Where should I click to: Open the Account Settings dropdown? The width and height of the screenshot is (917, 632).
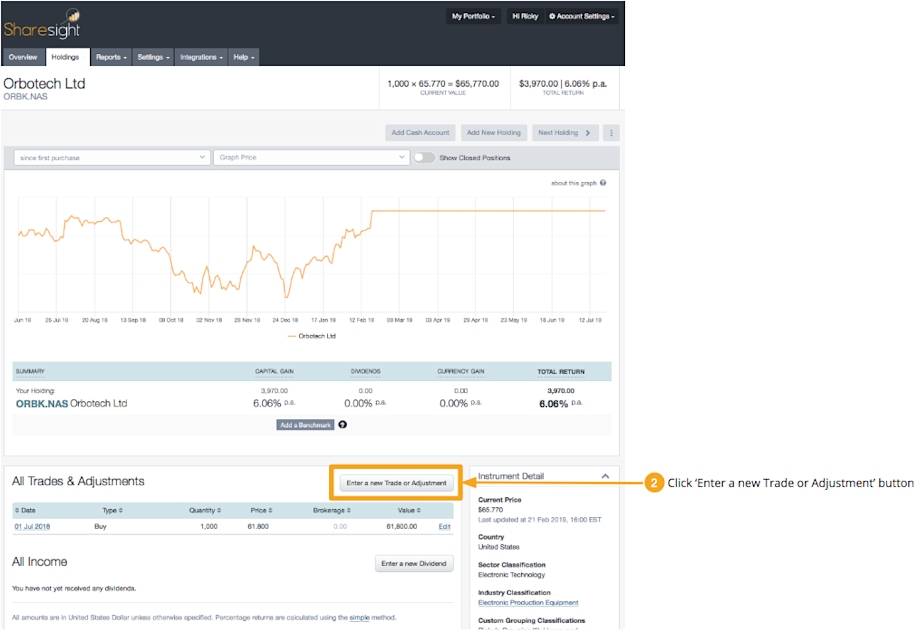[x=582, y=16]
